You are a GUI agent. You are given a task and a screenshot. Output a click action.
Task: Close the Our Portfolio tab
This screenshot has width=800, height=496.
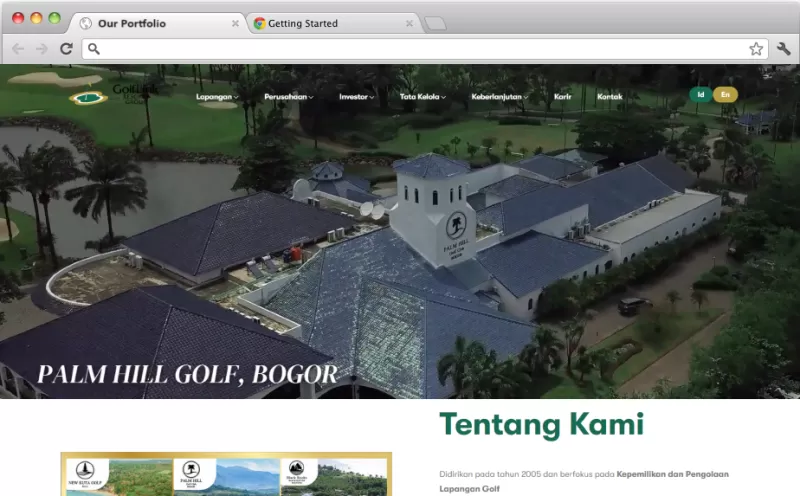[x=235, y=23]
